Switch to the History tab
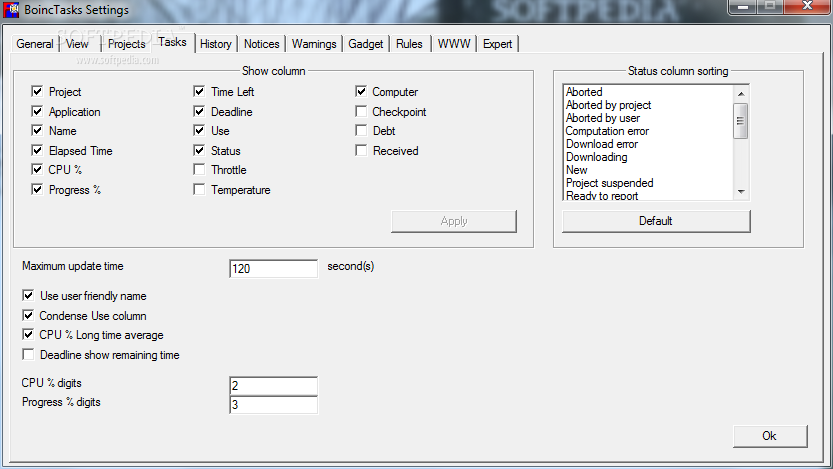Screen dimensions: 833x469 [x=216, y=44]
